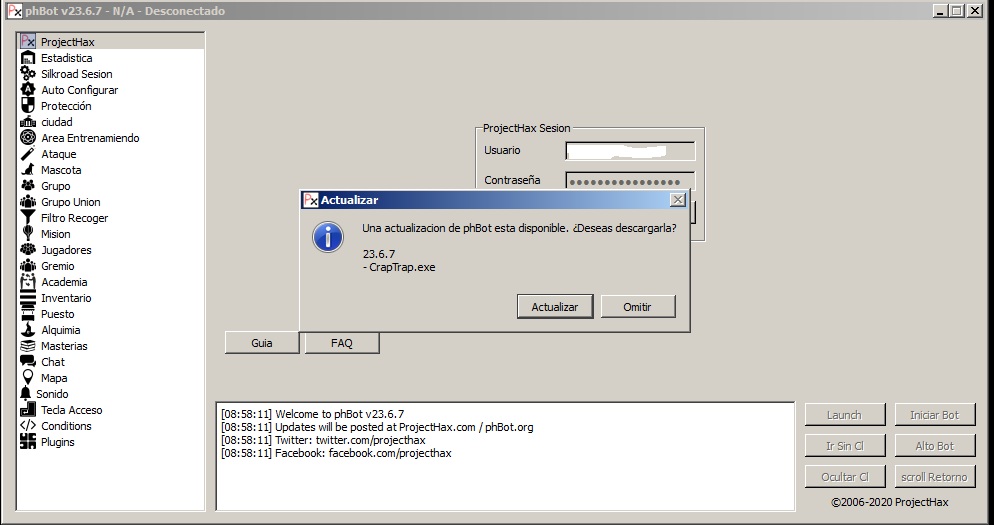Click Omitir to skip the update
The height and width of the screenshot is (525, 994).
coord(637,307)
